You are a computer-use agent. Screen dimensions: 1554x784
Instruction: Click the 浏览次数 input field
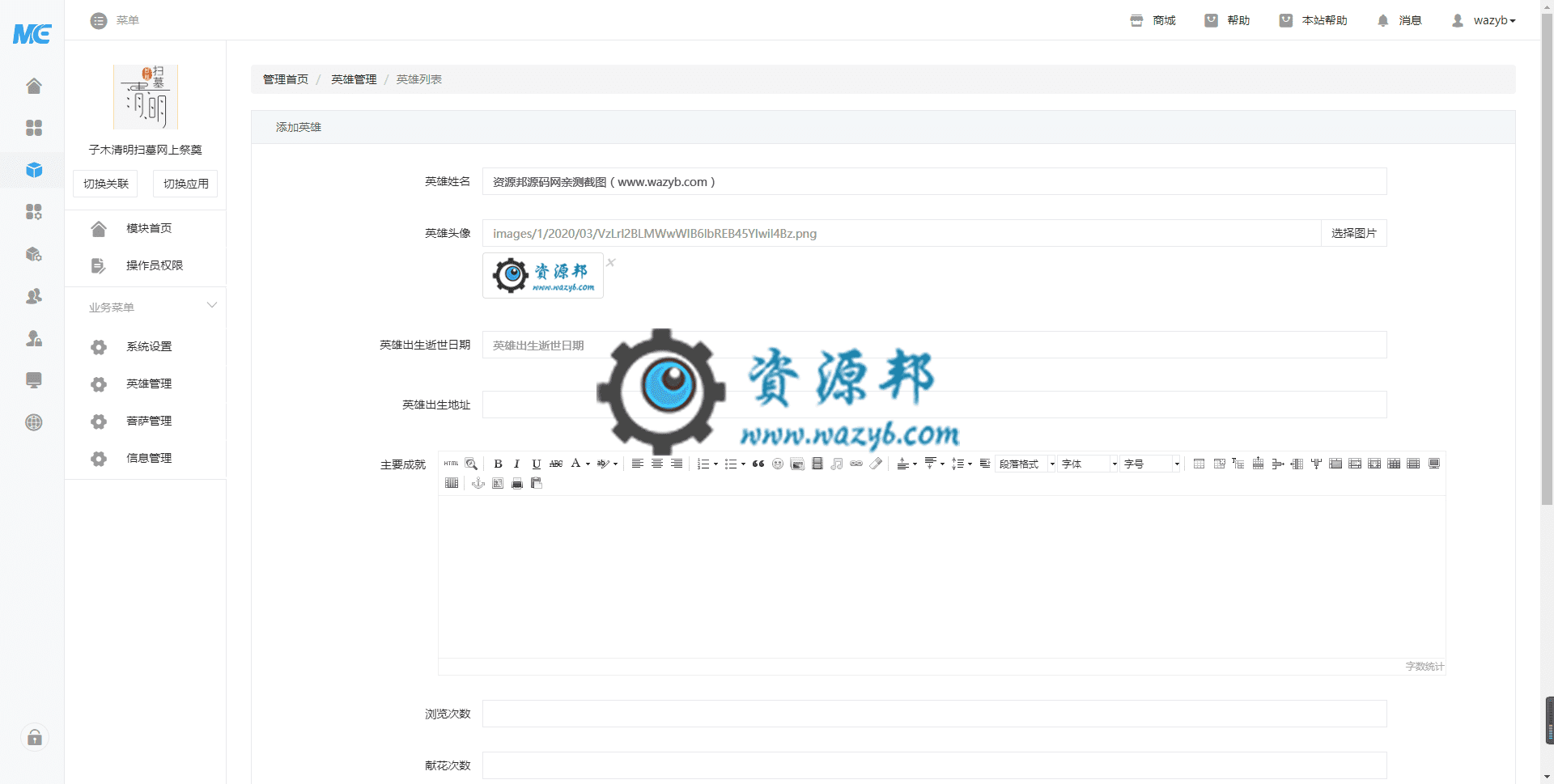(935, 714)
